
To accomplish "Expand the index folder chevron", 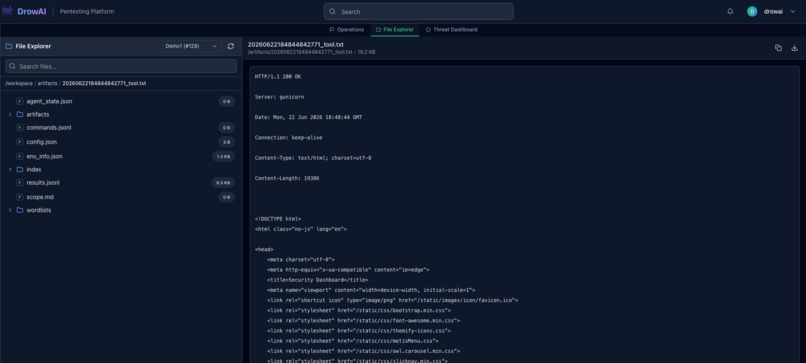I will [x=10, y=169].
